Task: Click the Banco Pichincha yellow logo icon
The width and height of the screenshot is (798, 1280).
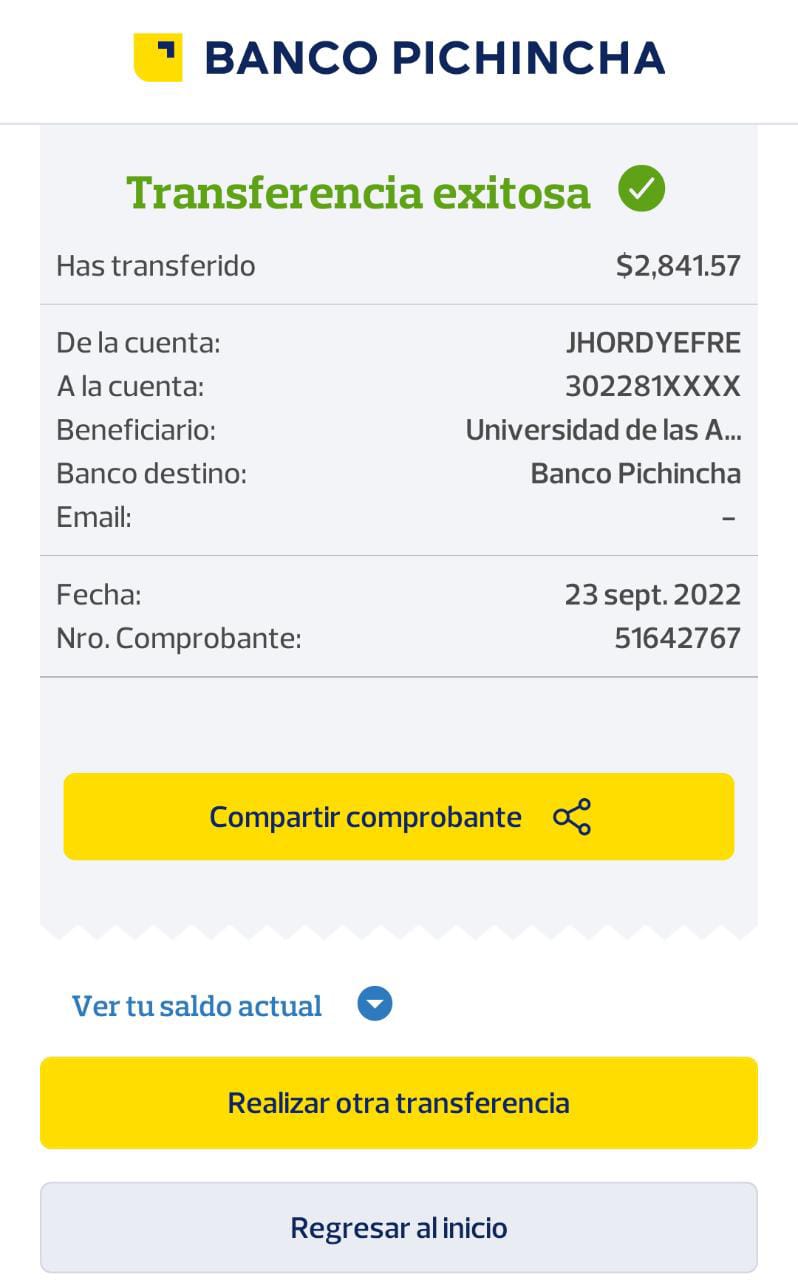Action: pos(158,57)
